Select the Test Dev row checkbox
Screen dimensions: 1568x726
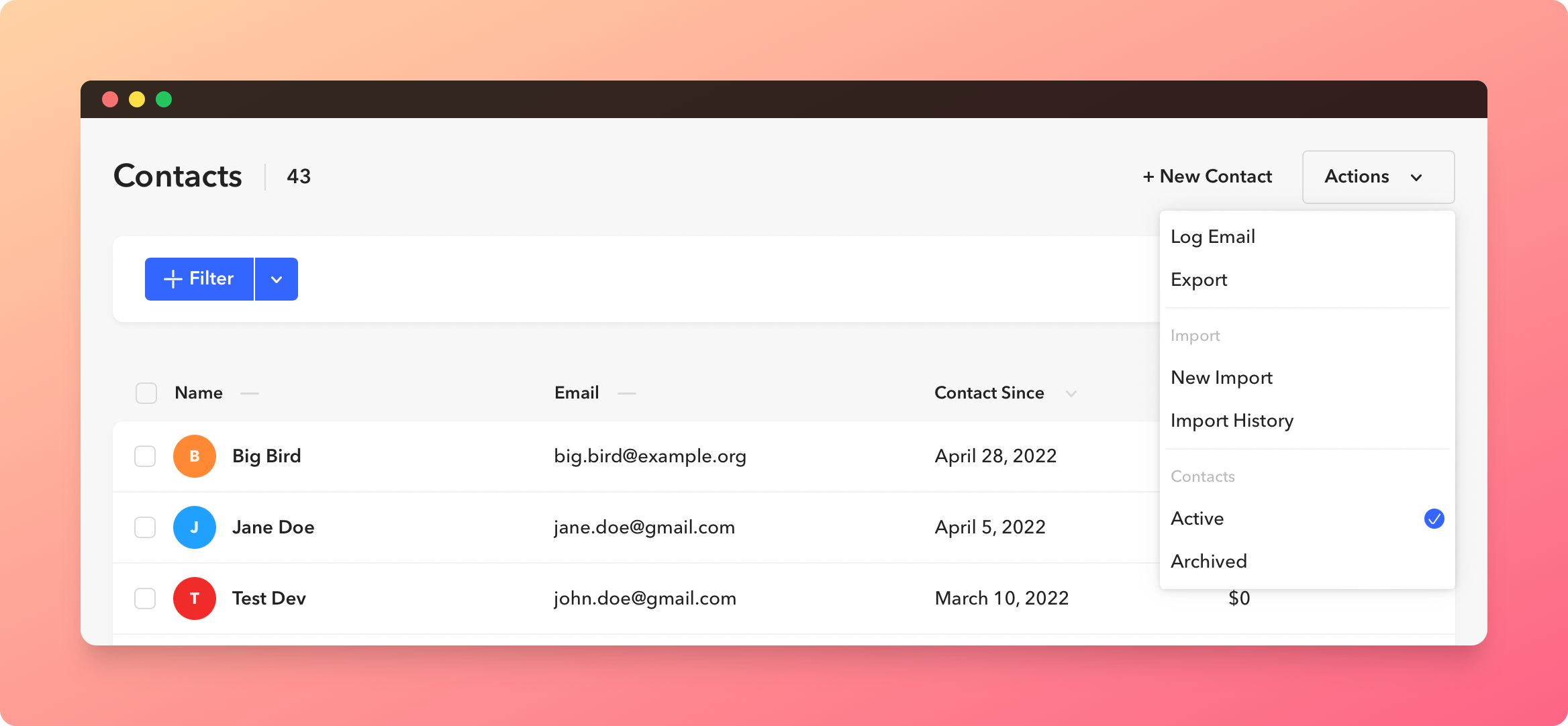(x=145, y=599)
